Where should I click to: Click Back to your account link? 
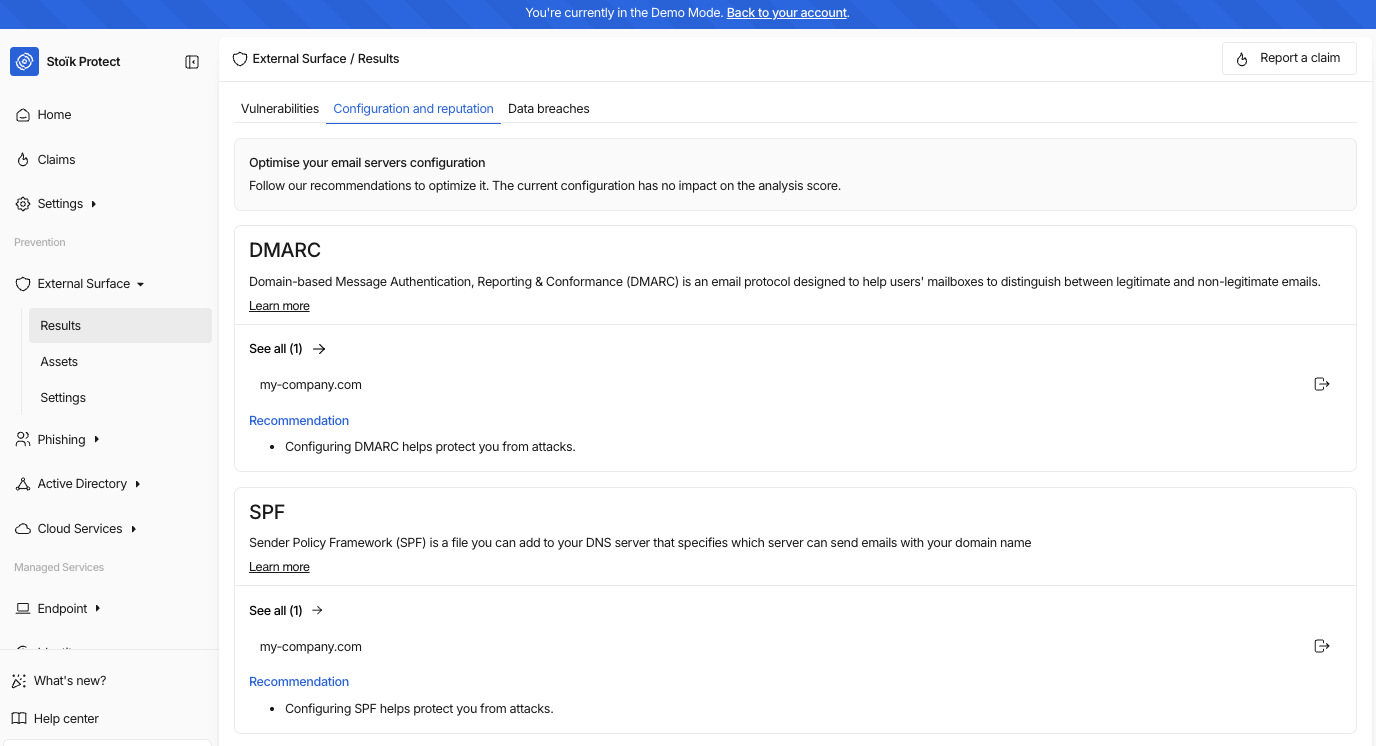pos(787,13)
